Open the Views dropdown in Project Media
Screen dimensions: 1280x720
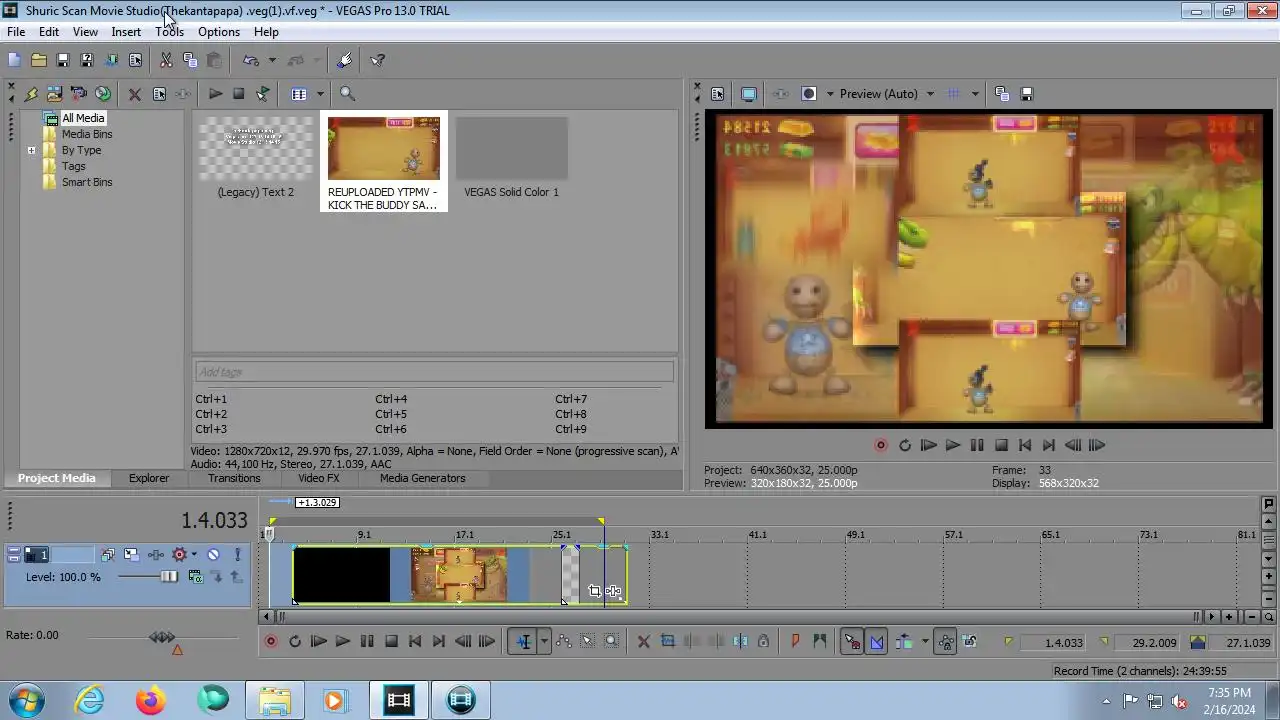pyautogui.click(x=320, y=94)
